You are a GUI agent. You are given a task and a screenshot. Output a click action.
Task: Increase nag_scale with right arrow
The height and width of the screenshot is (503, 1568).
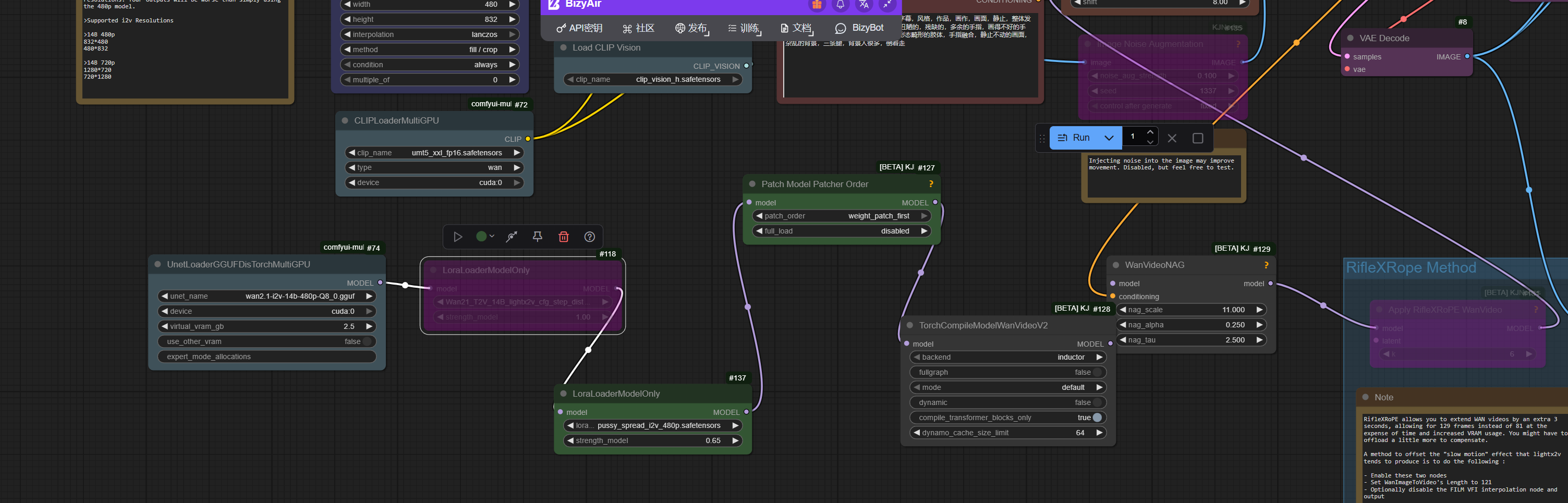[1259, 310]
